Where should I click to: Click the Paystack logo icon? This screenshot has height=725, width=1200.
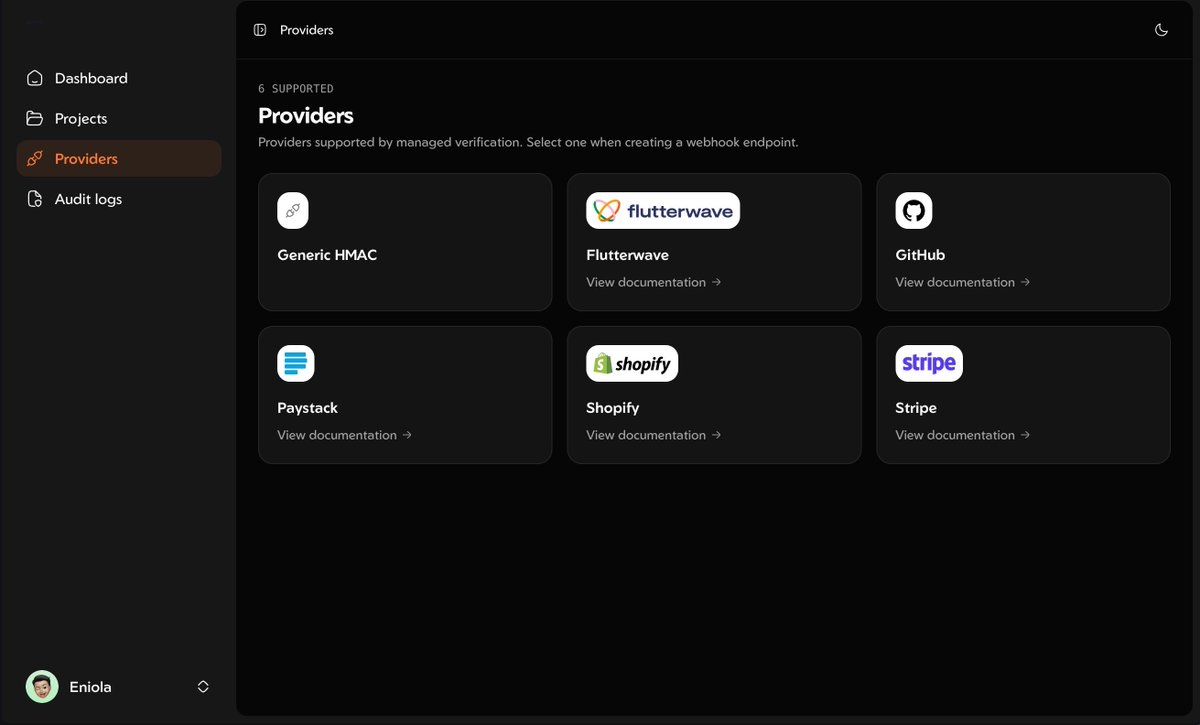click(296, 364)
